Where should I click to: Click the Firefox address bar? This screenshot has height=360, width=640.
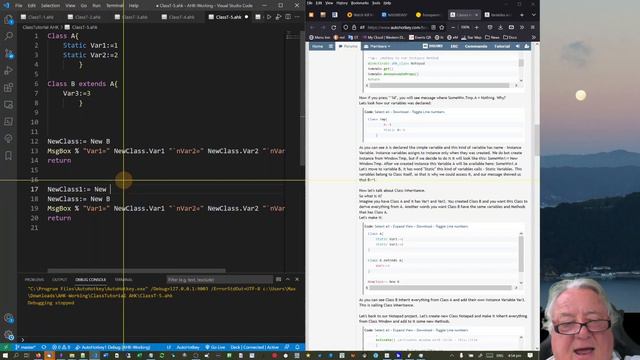(393, 27)
